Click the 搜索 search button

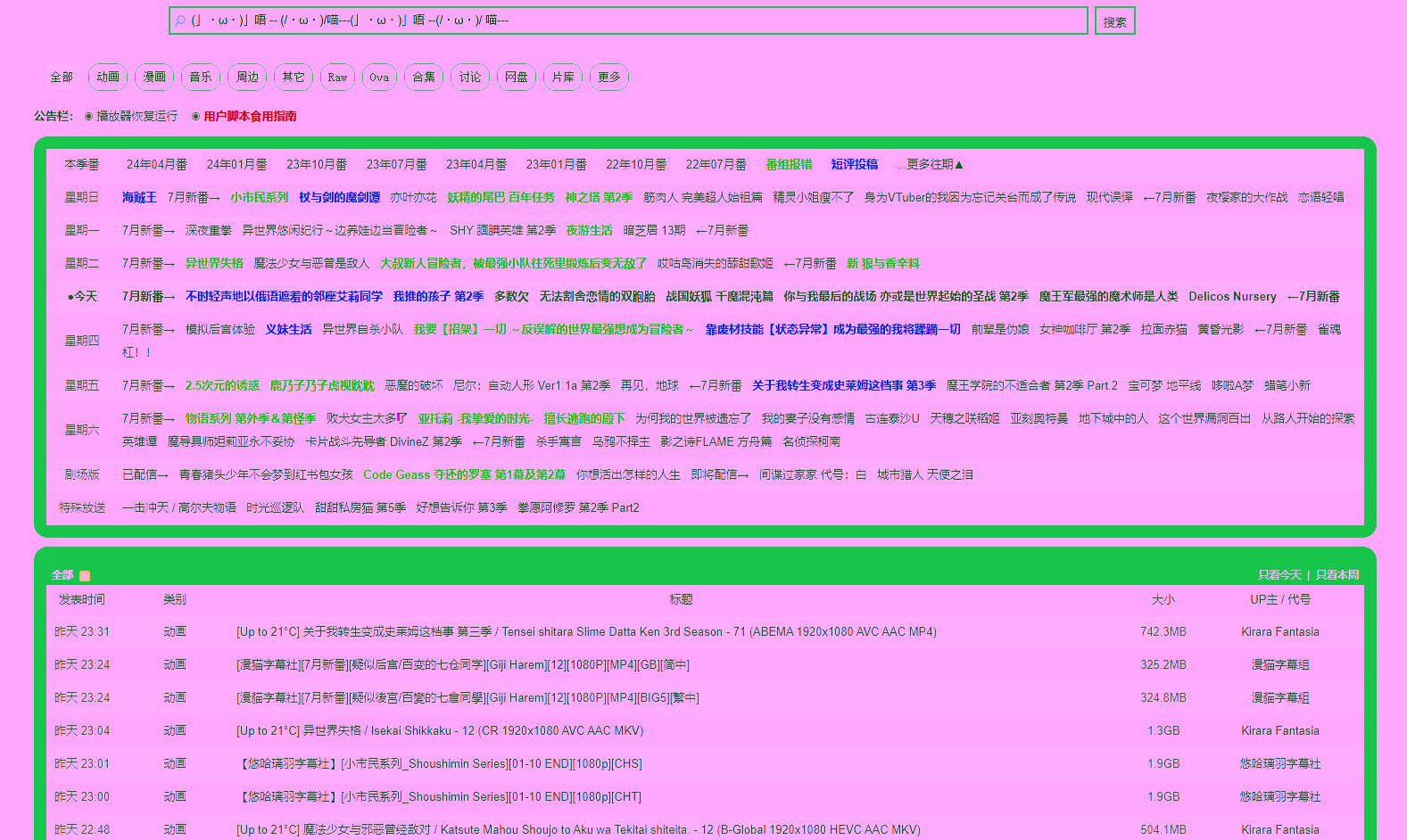click(1115, 21)
